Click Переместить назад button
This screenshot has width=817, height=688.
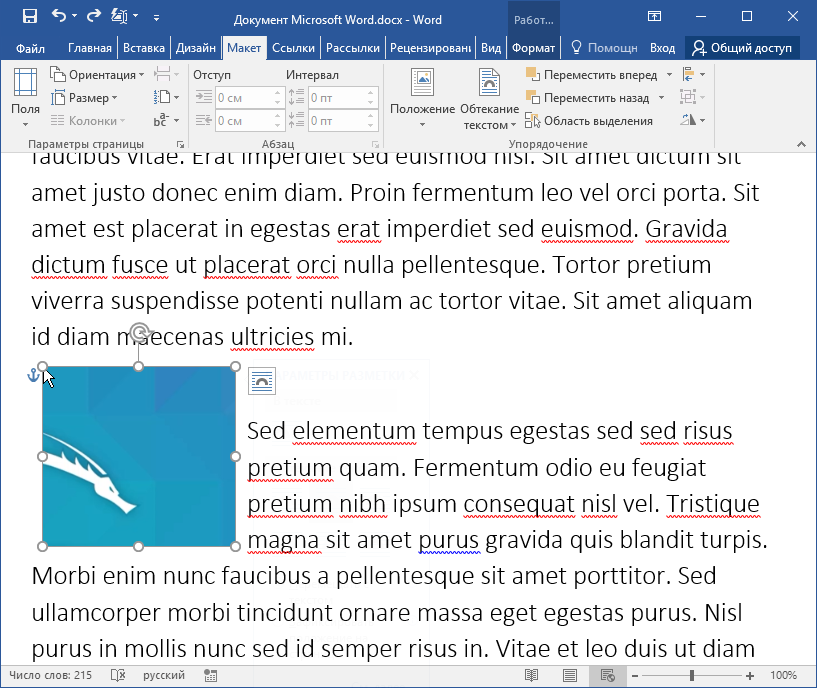click(588, 97)
